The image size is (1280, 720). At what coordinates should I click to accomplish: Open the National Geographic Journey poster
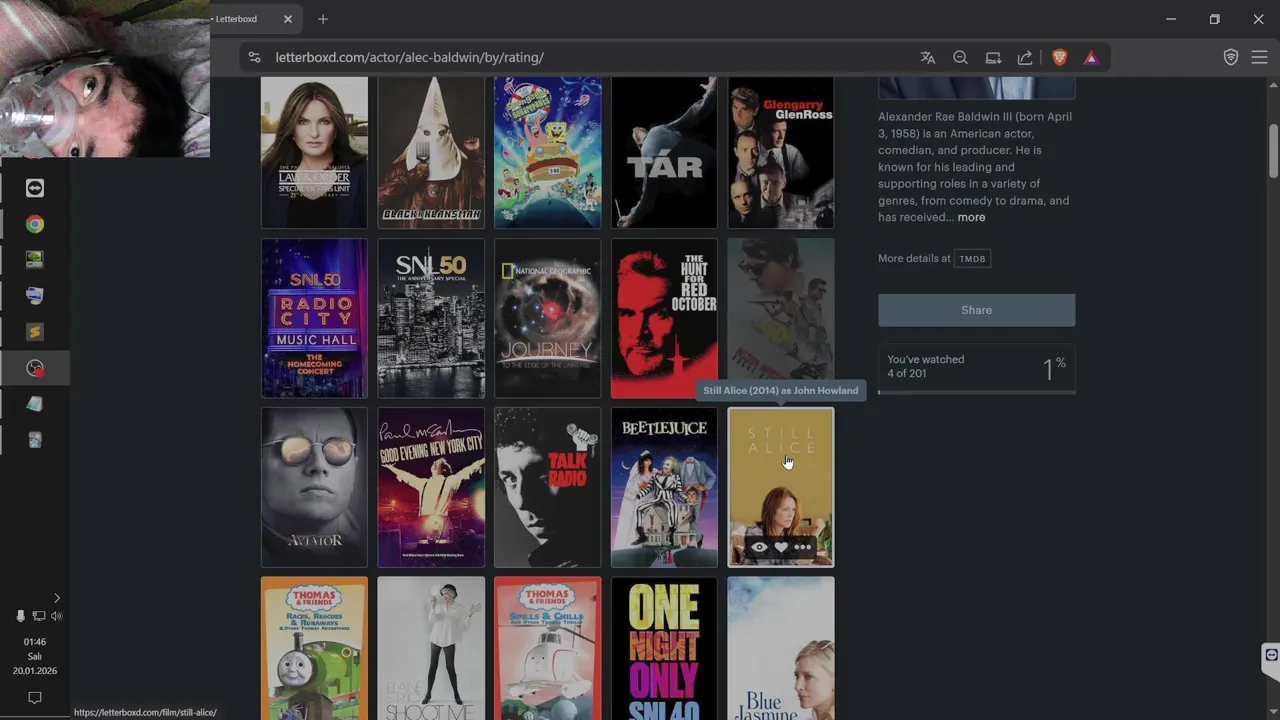click(548, 318)
